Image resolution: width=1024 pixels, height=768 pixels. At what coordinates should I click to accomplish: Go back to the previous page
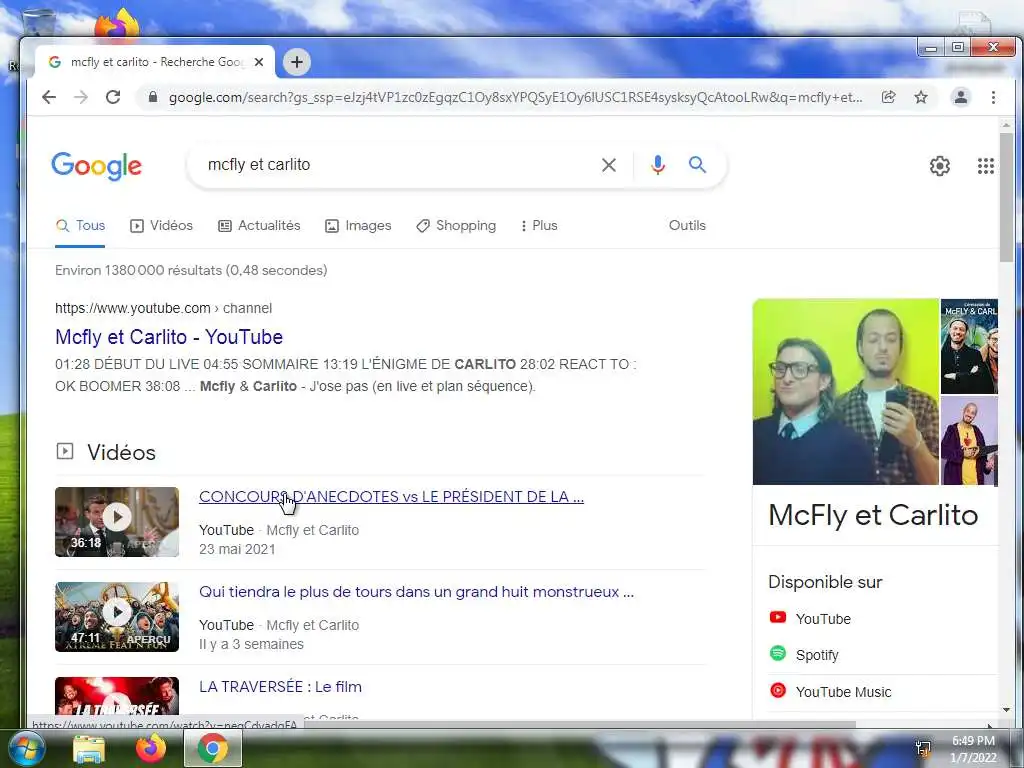tap(49, 97)
